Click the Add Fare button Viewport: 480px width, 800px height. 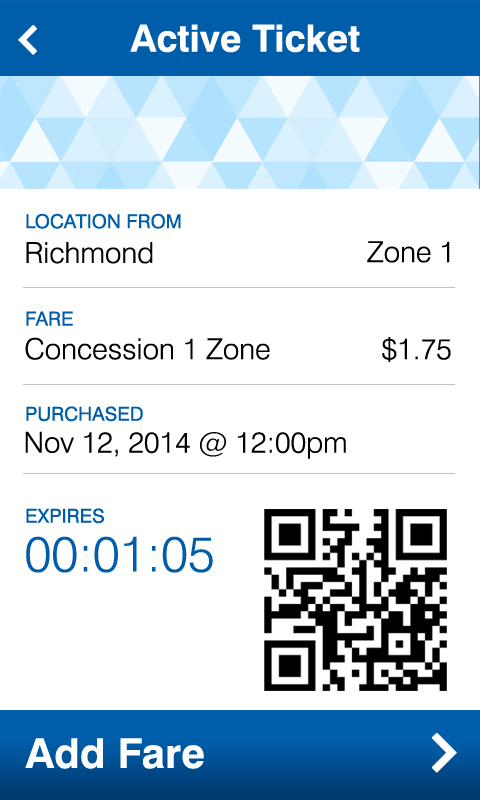pyautogui.click(x=240, y=755)
